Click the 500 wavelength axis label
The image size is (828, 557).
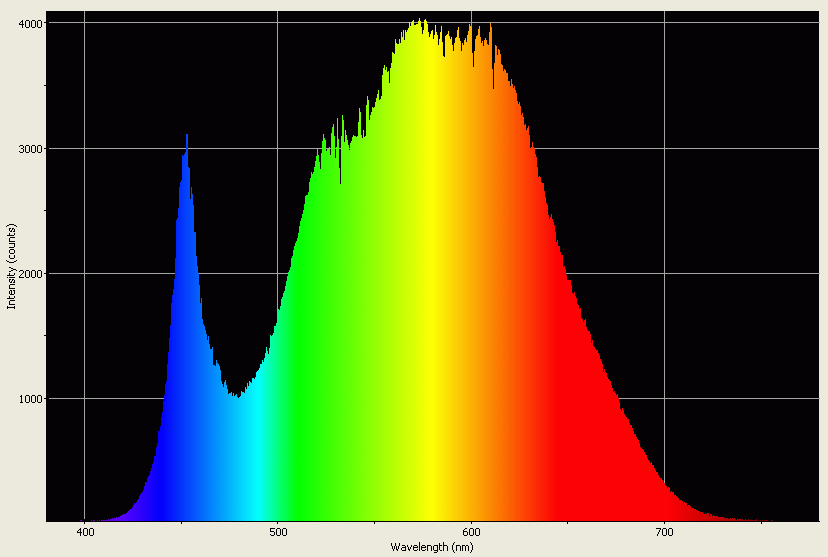point(278,532)
